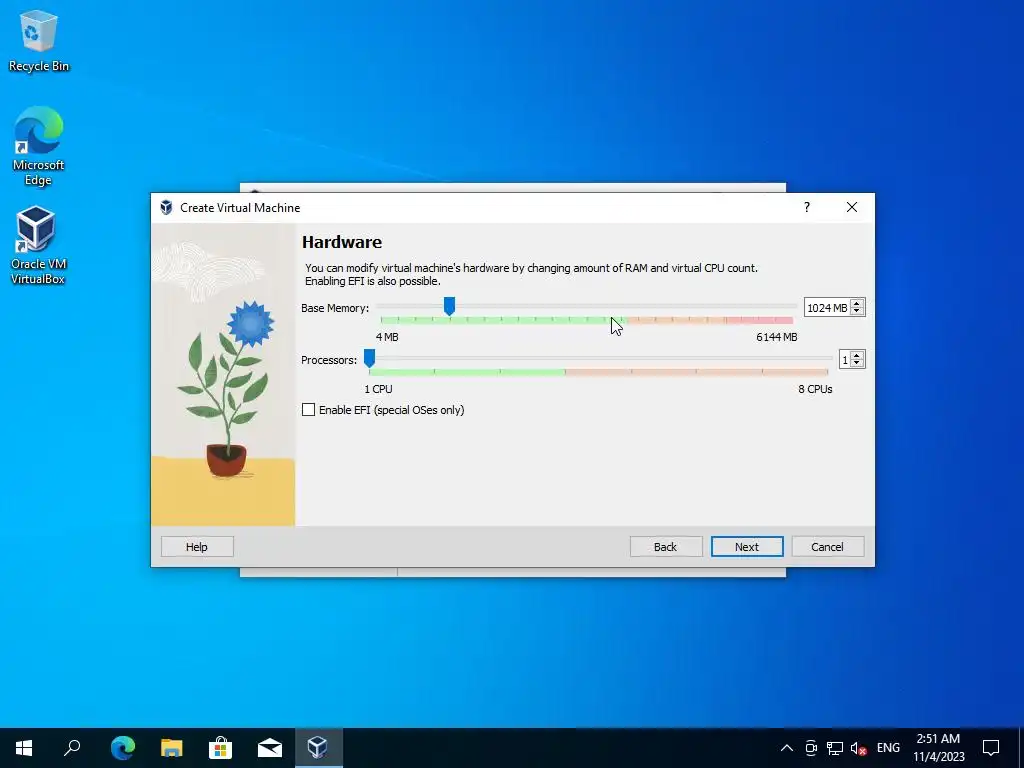Click the Help button

tap(197, 547)
